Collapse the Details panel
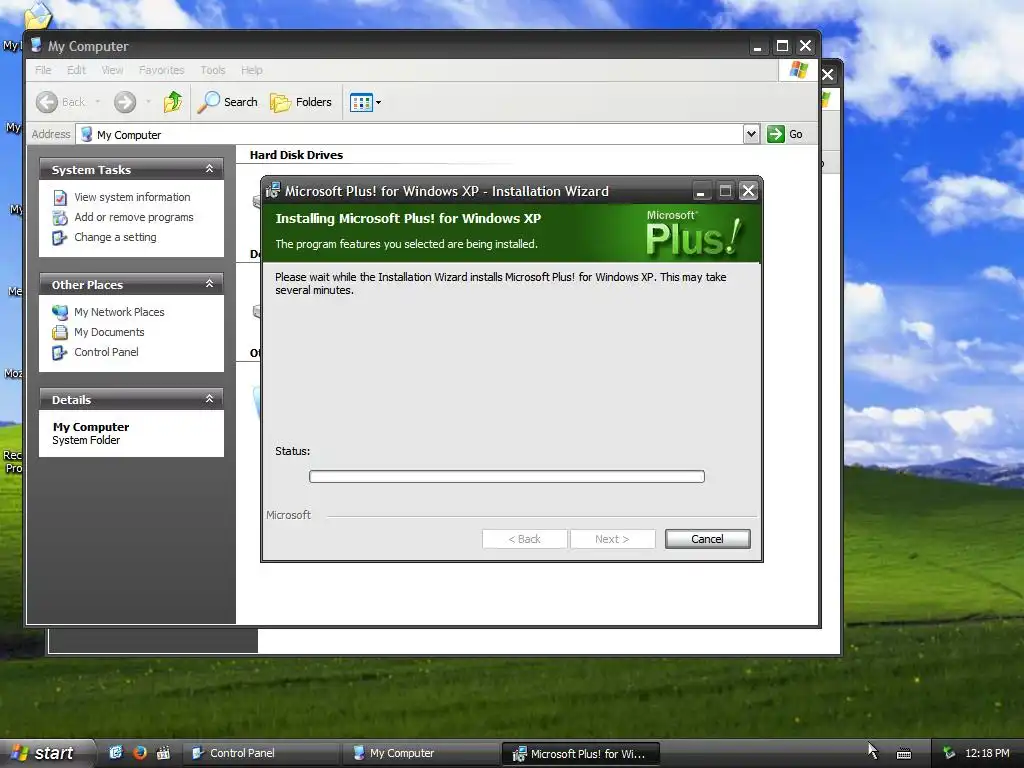The width and height of the screenshot is (1024, 768). (209, 399)
